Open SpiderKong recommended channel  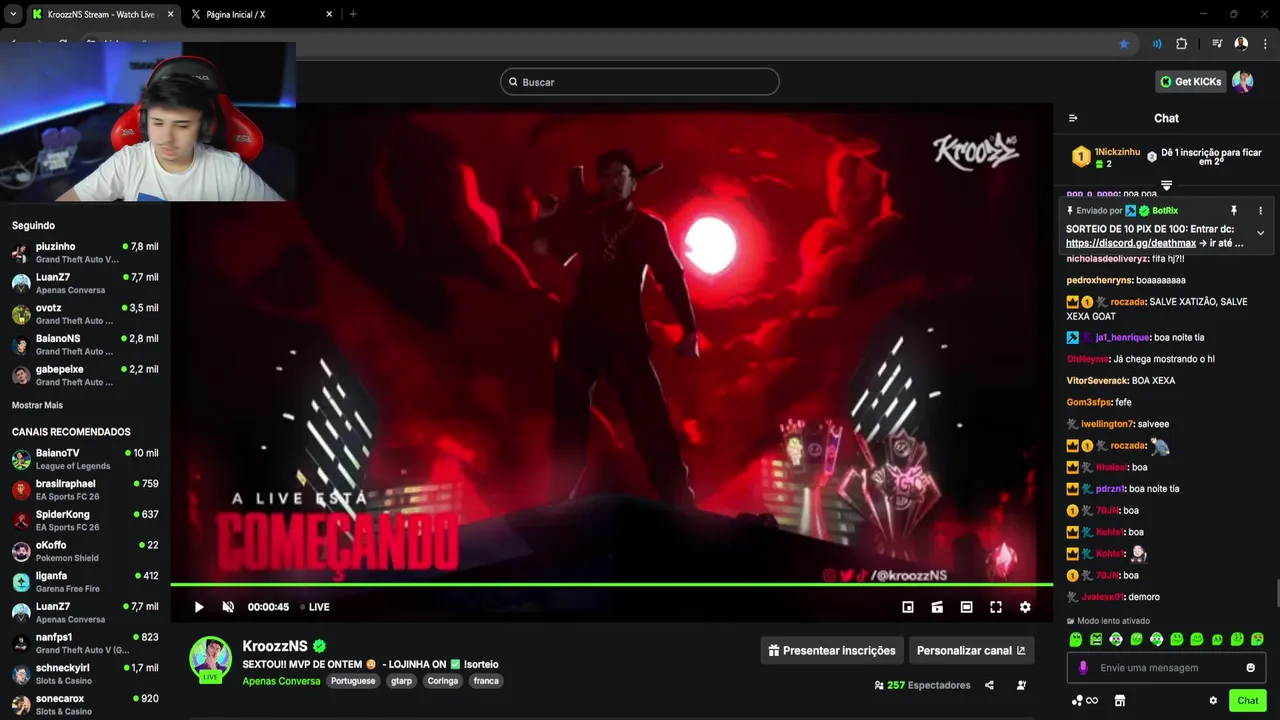click(85, 521)
